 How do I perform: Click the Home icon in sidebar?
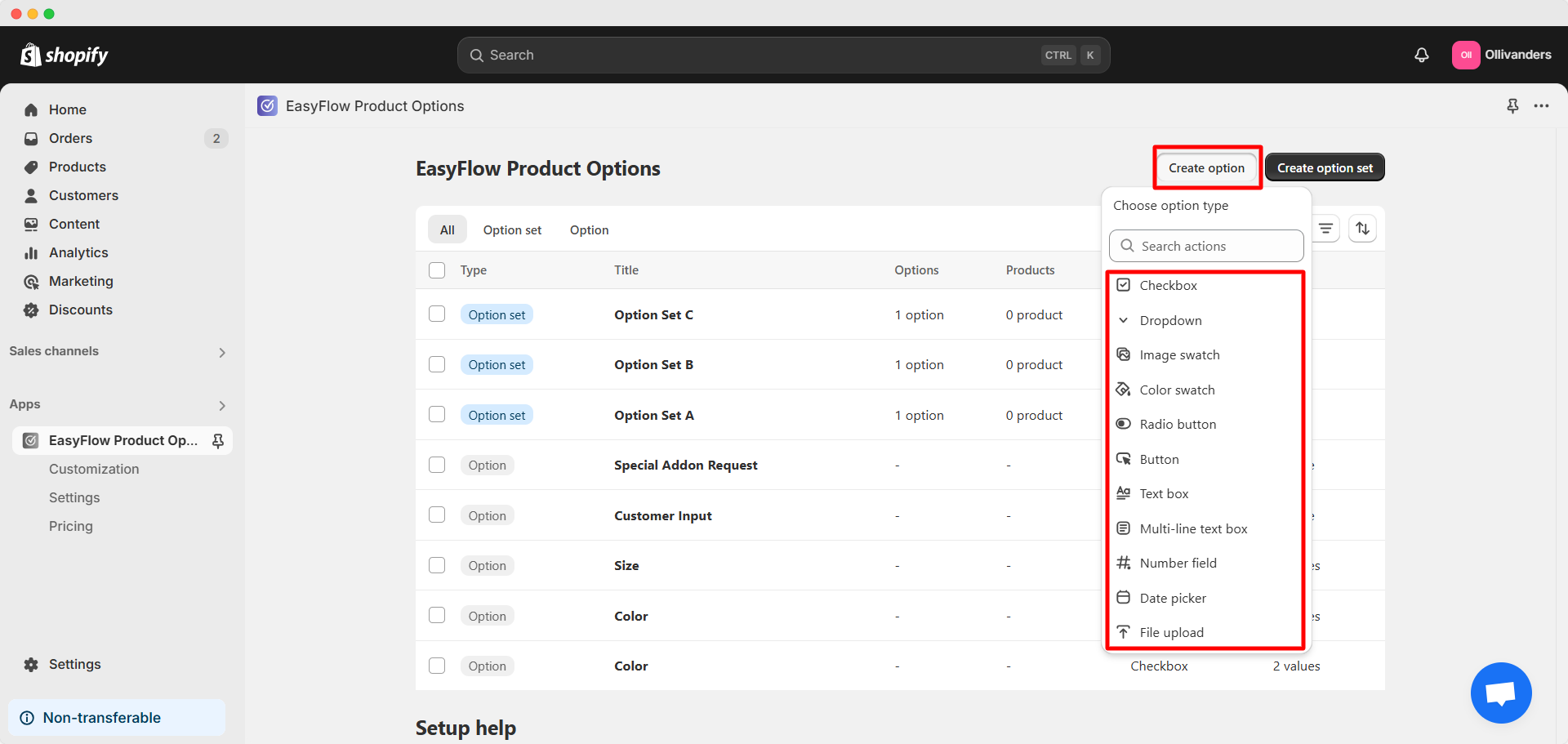tap(31, 109)
